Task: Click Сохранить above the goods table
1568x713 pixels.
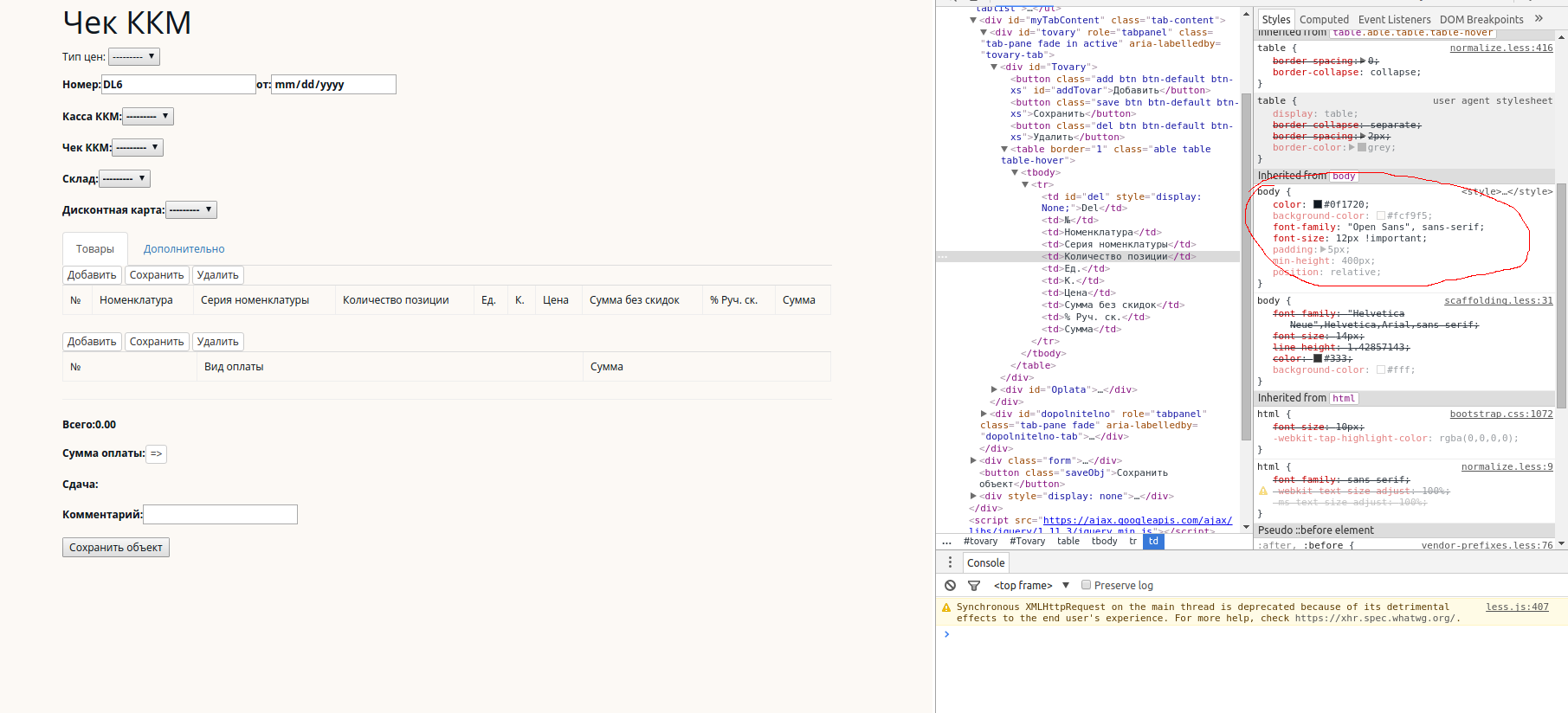Action: [157, 275]
